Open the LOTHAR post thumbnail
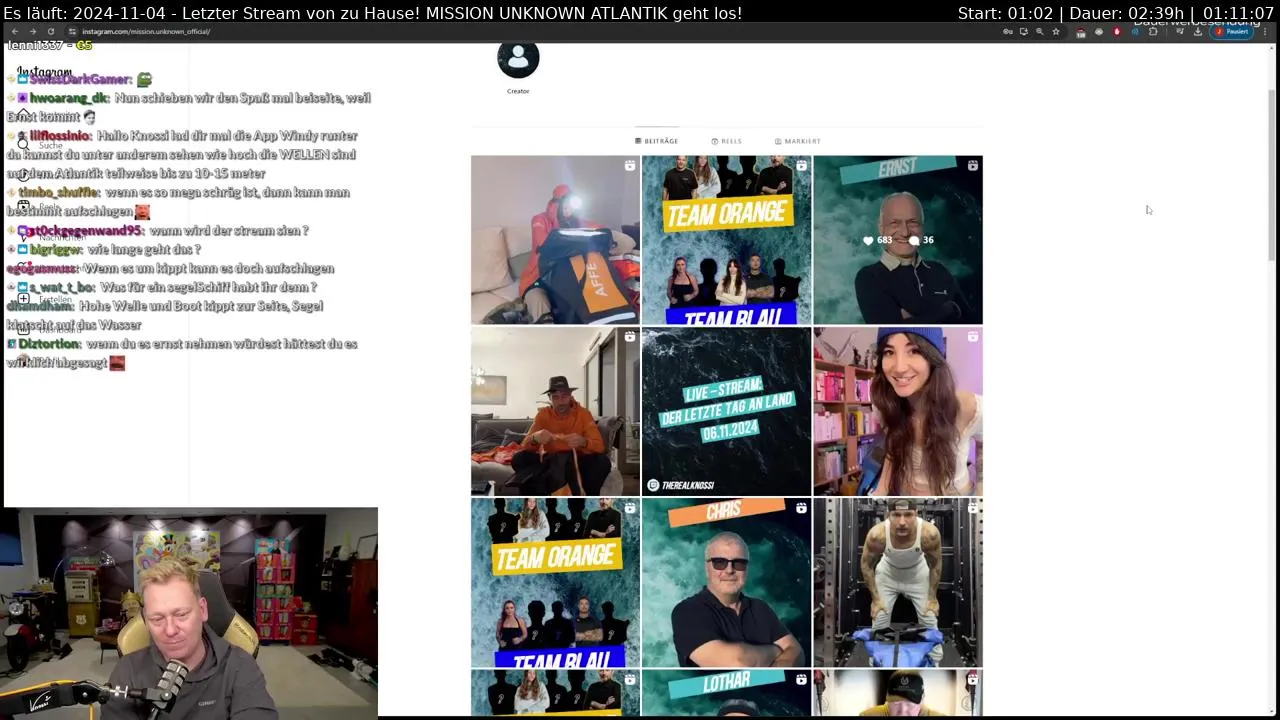The width and height of the screenshot is (1280, 720). 726,692
